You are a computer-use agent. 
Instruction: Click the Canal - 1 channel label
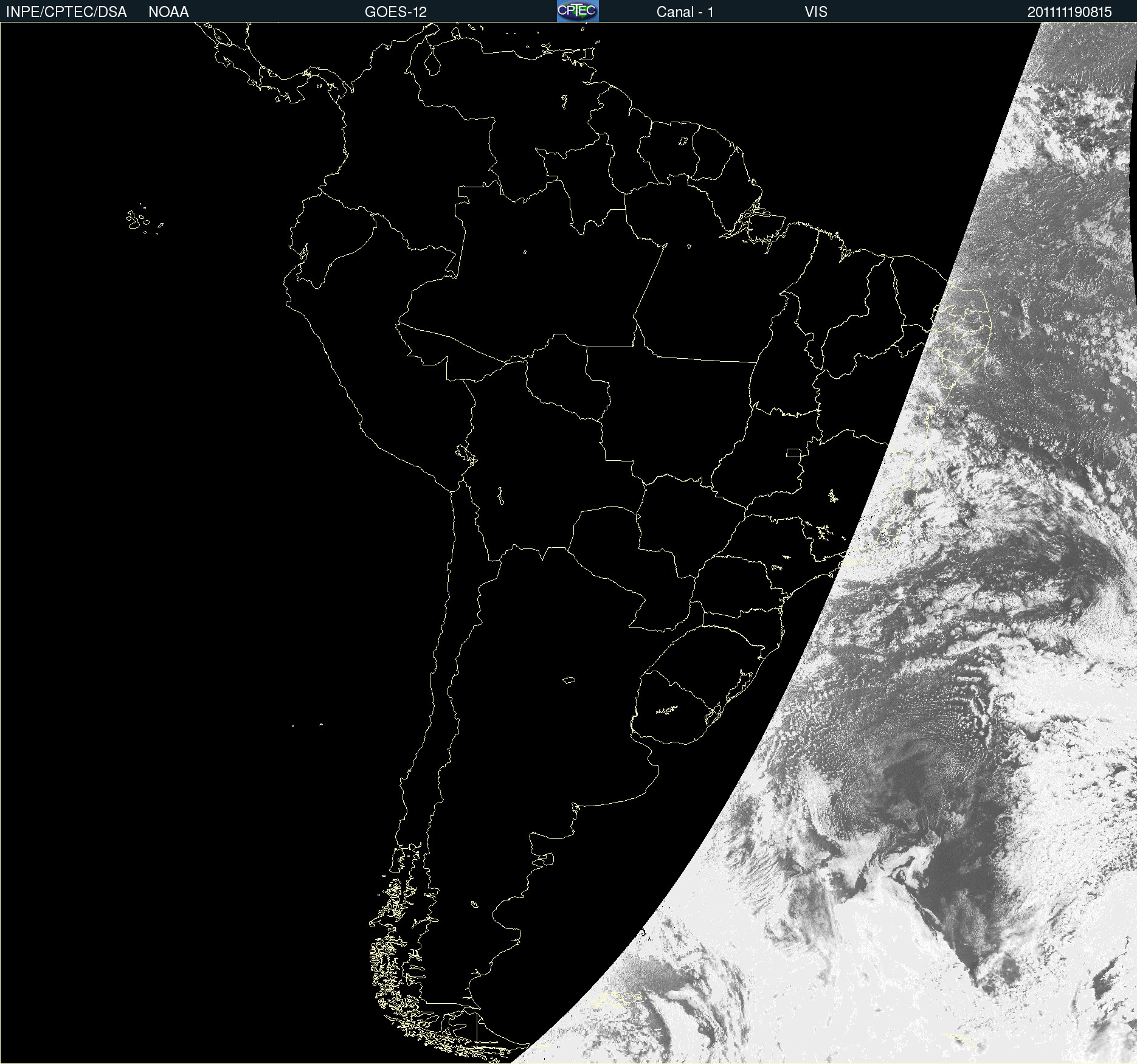pyautogui.click(x=685, y=12)
